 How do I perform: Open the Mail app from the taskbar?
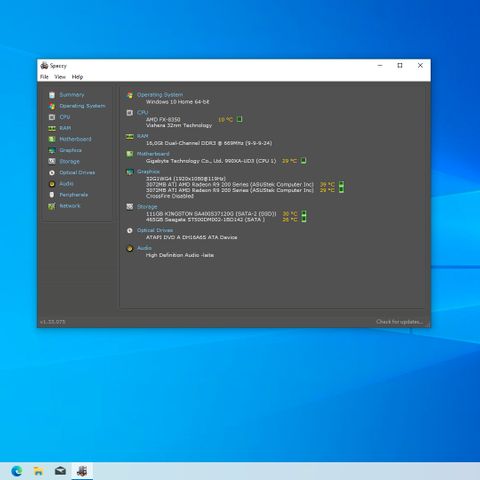click(60, 471)
